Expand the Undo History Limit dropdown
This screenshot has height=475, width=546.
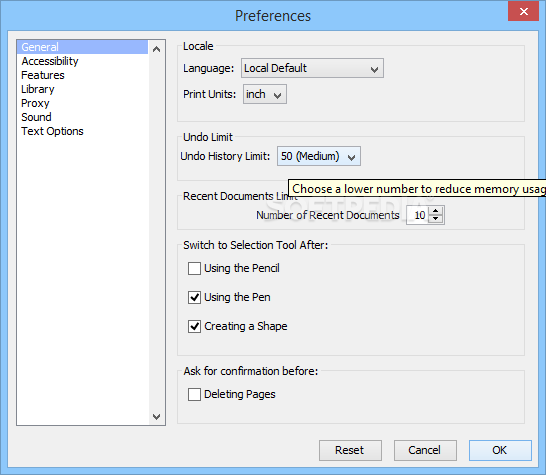point(319,156)
